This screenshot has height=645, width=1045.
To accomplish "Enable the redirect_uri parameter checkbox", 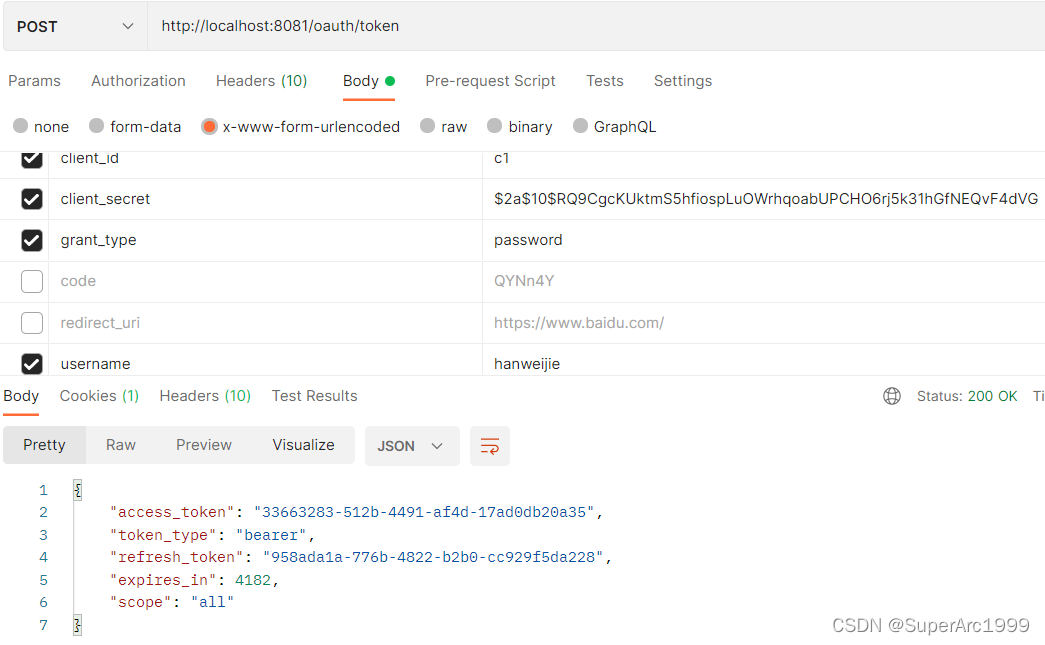I will 31,323.
